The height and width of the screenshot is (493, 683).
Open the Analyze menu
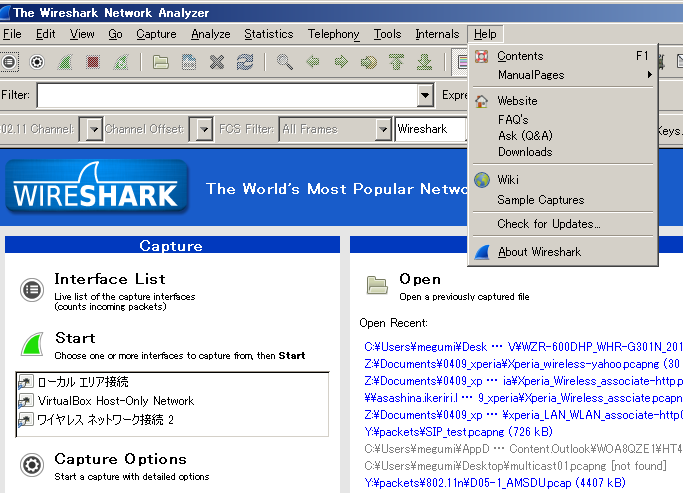tap(210, 34)
